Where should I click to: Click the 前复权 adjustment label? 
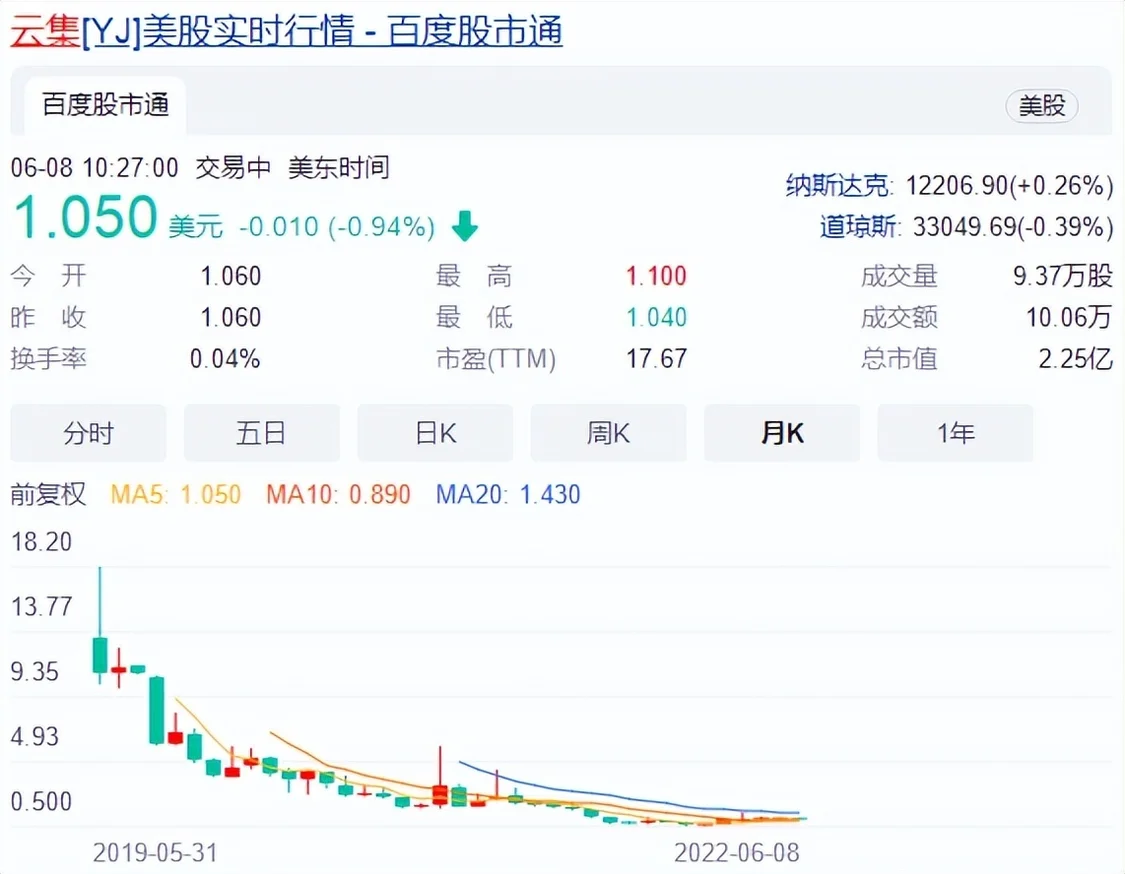point(48,494)
